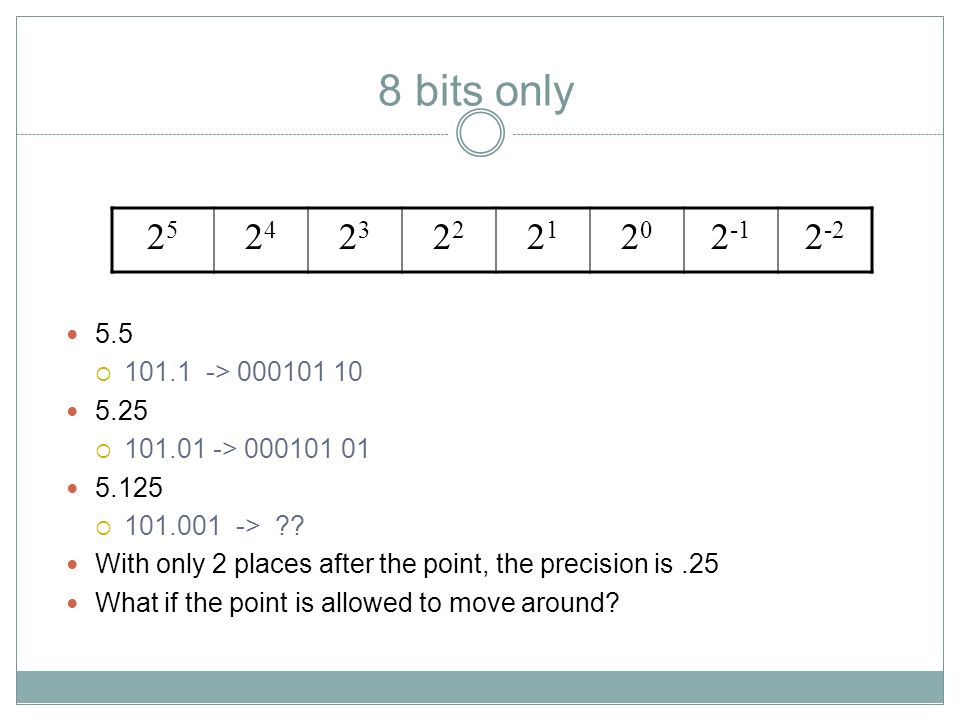The width and height of the screenshot is (960, 720).
Task: Click the slide title '8 bits only'
Action: tap(476, 92)
